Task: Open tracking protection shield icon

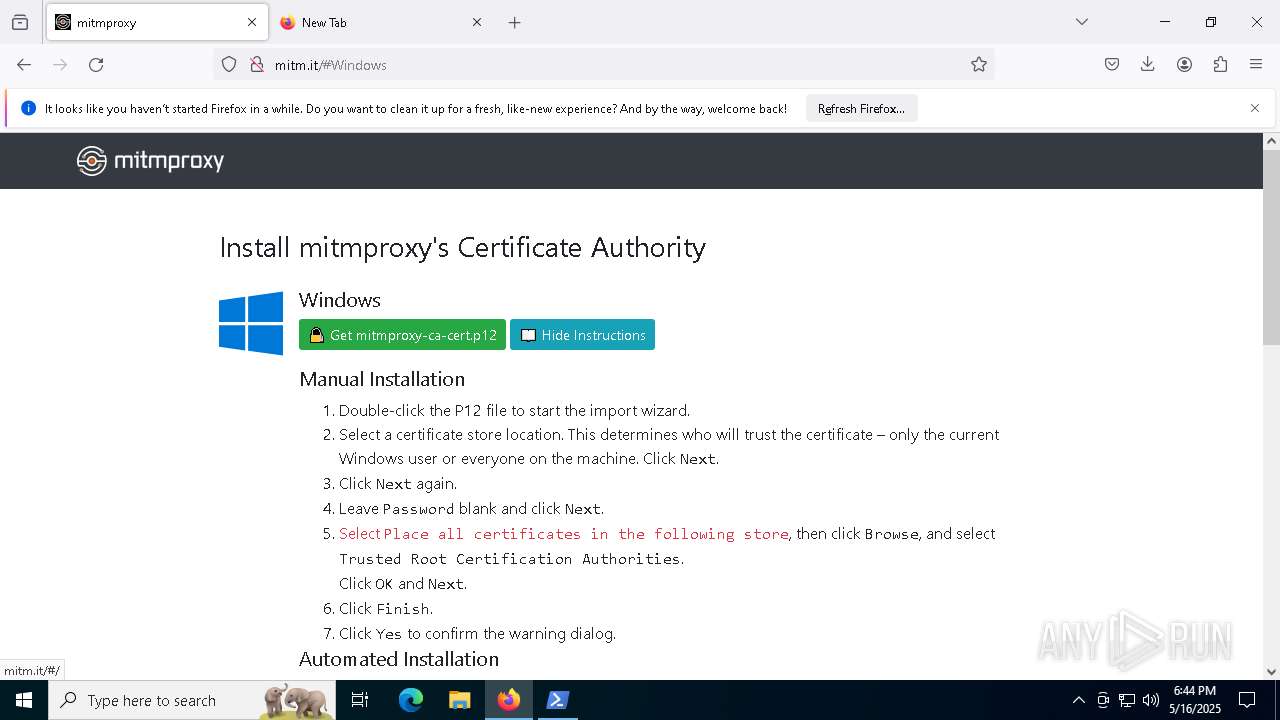Action: [229, 65]
